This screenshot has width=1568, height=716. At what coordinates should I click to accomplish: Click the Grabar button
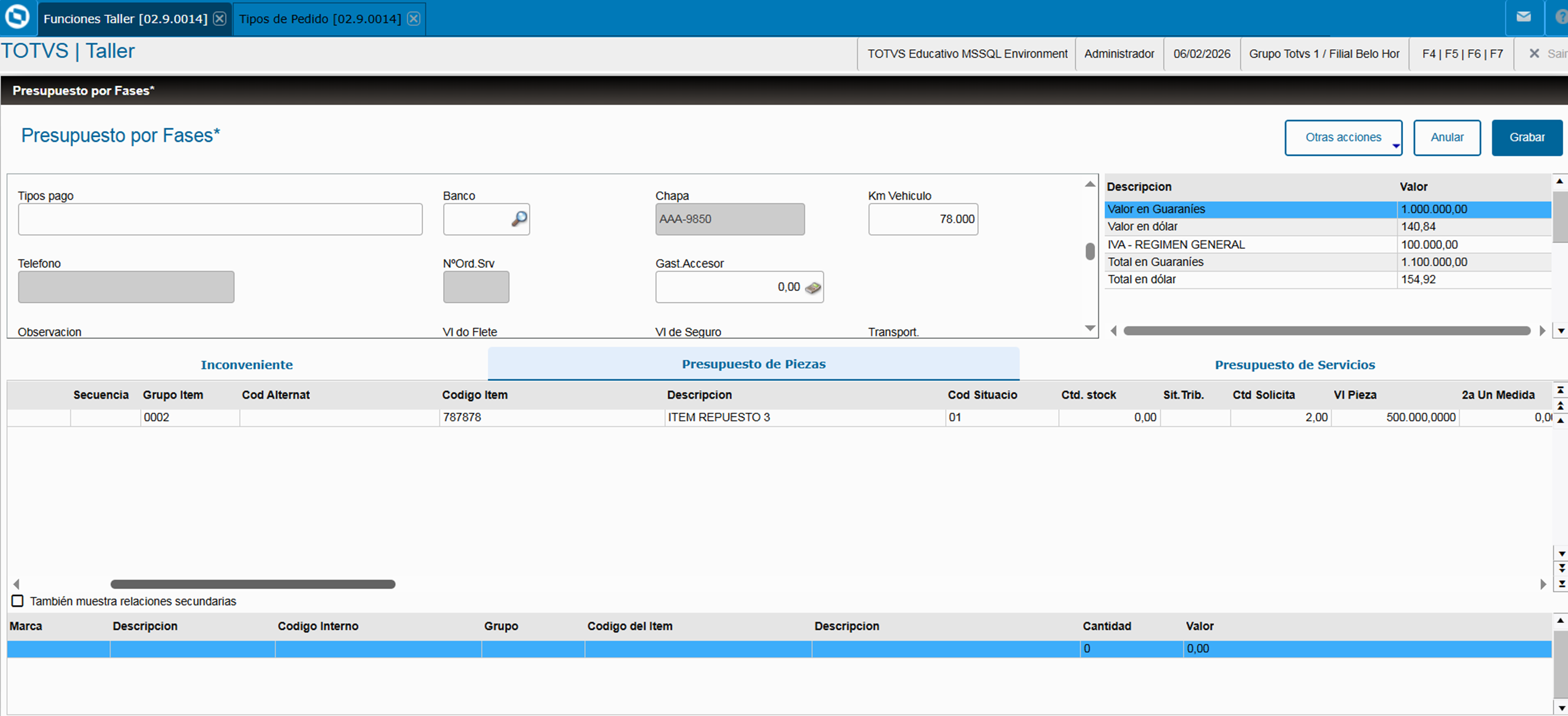pyautogui.click(x=1526, y=137)
